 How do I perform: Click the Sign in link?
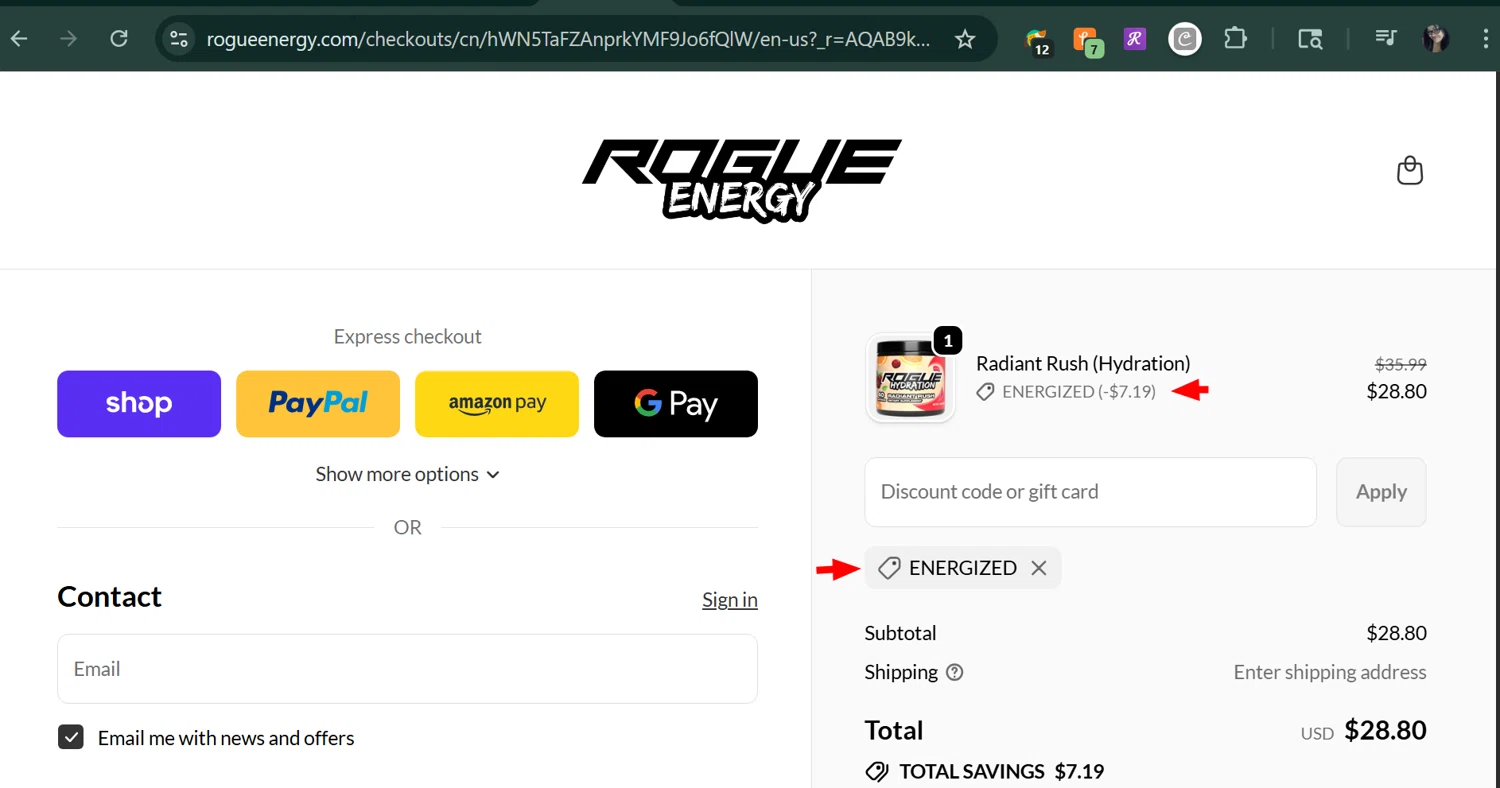click(x=730, y=599)
